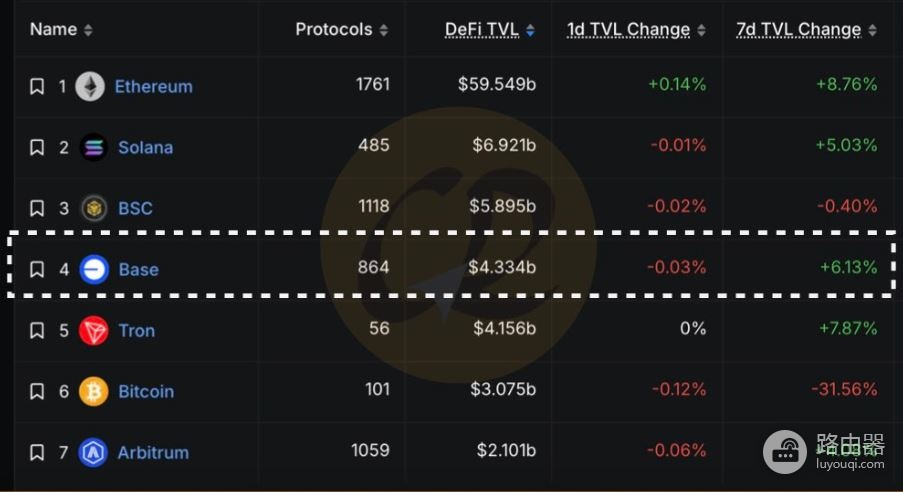Open the Arbitrum chain link

(153, 452)
